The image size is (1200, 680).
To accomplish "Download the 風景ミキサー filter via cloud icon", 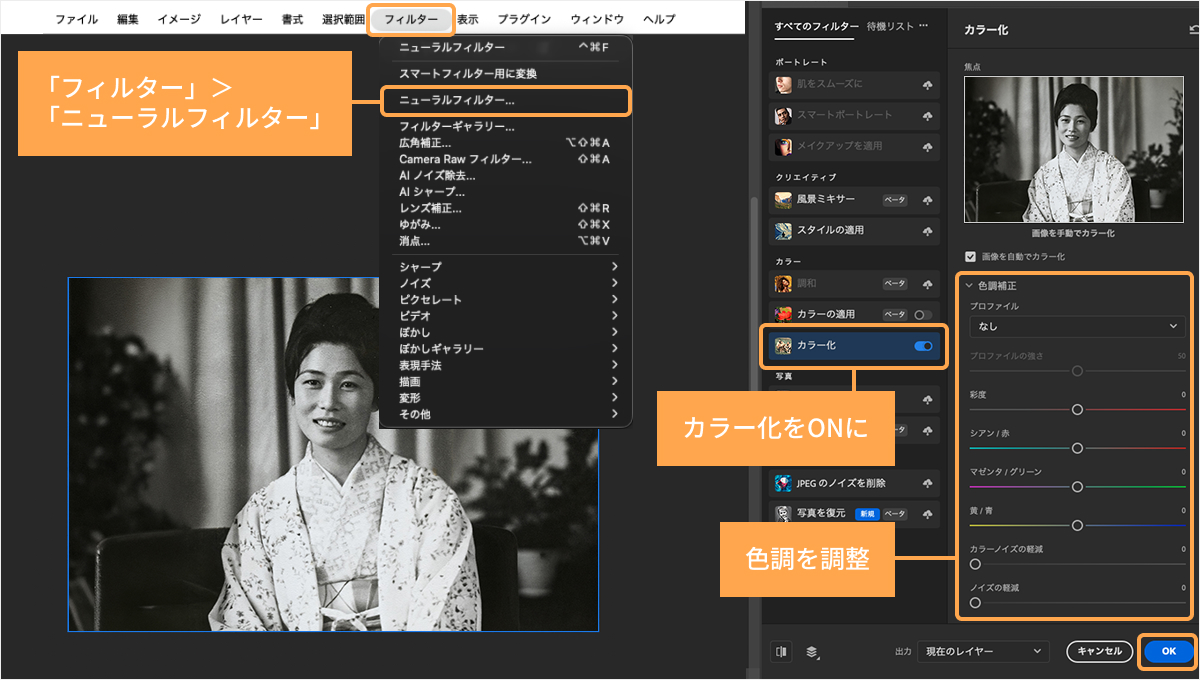I will pyautogui.click(x=928, y=200).
